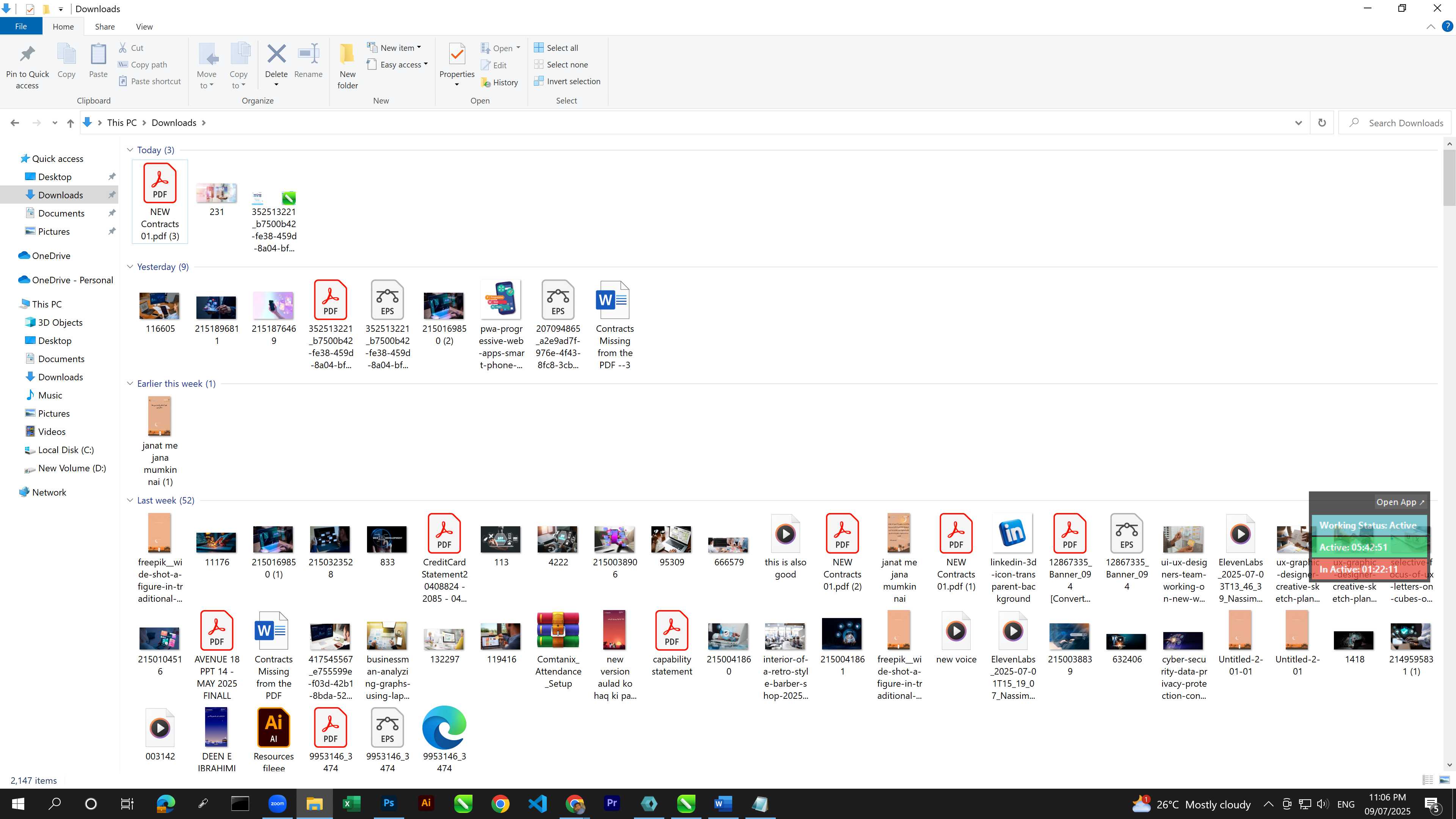1456x819 pixels.
Task: Open the Easy access dropdown
Action: click(397, 64)
